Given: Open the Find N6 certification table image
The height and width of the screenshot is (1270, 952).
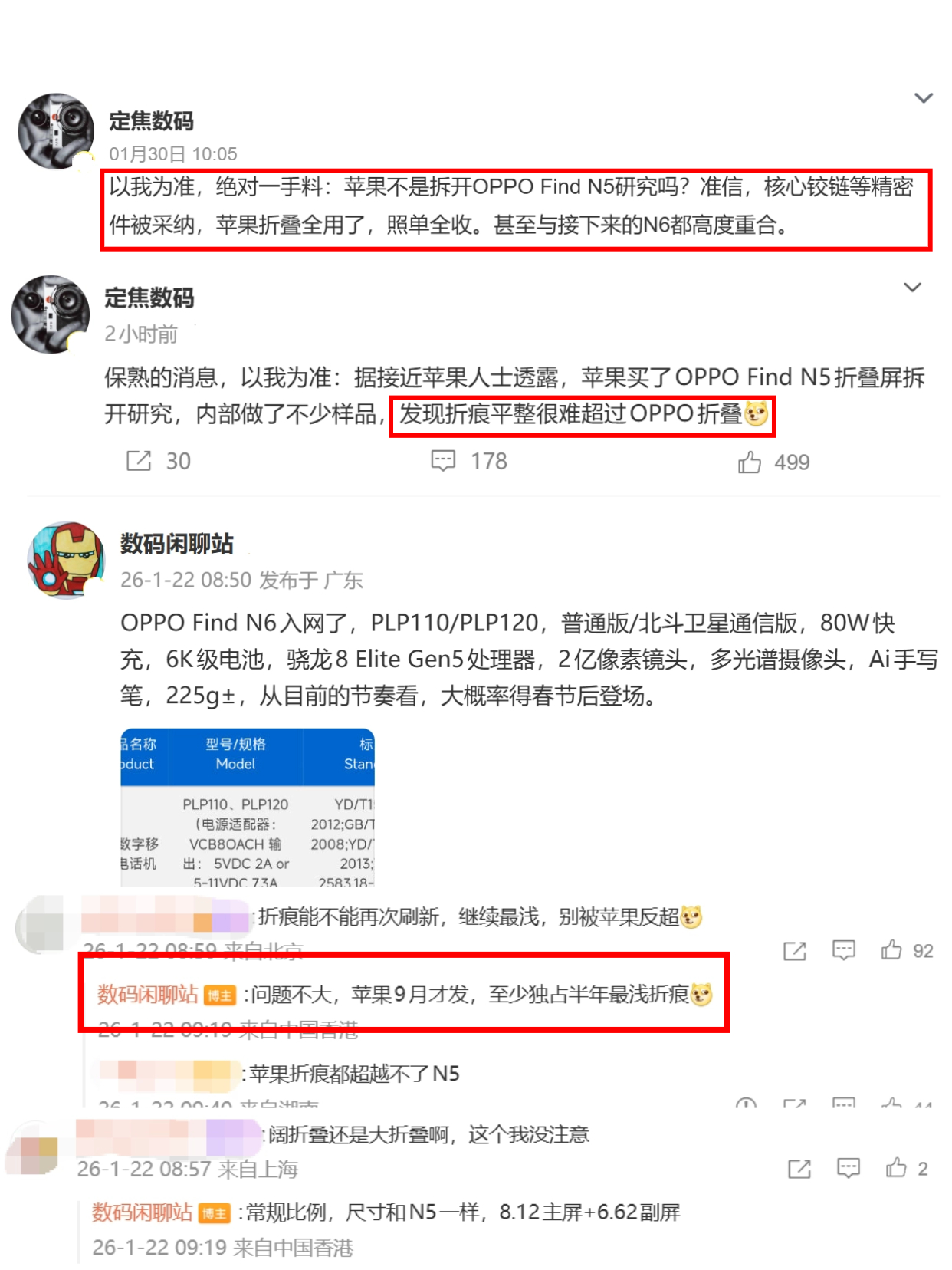Looking at the screenshot, I should [x=248, y=808].
